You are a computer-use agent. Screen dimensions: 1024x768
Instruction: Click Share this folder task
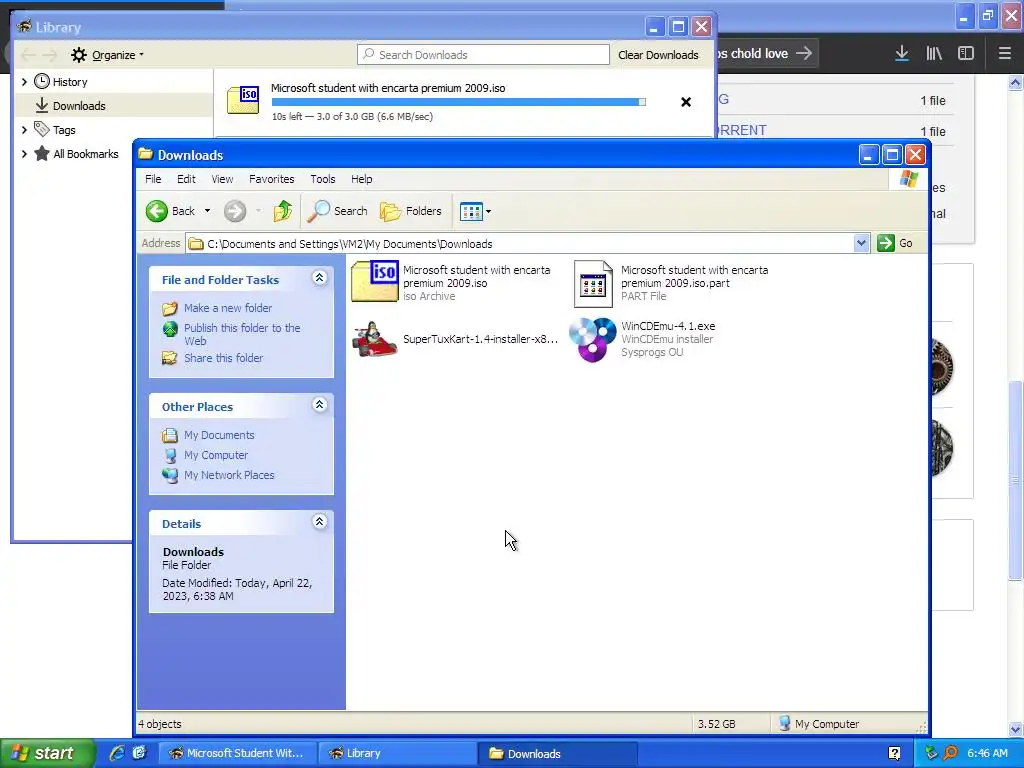(x=223, y=358)
